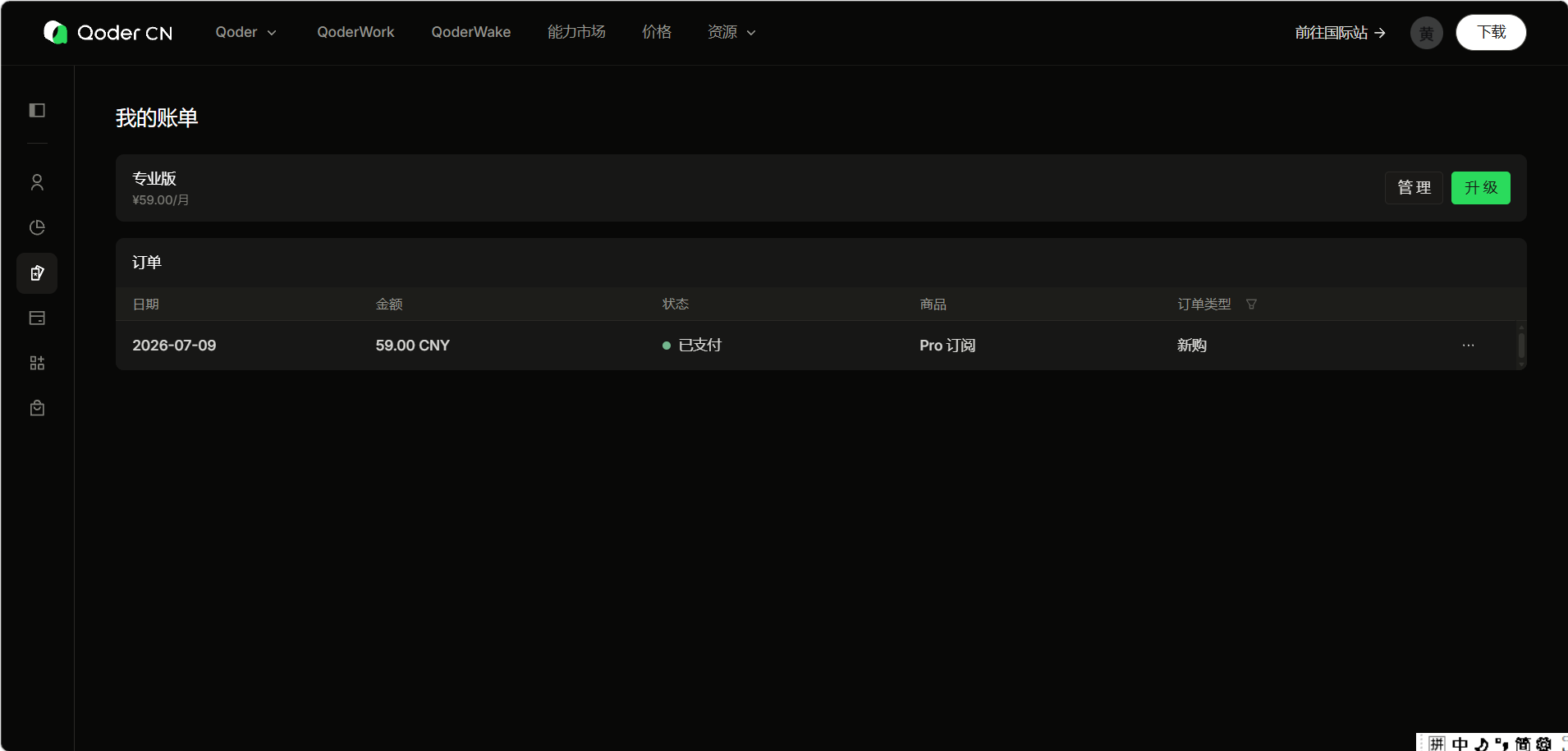
Task: Open the QoderWake nav item
Action: tap(471, 32)
